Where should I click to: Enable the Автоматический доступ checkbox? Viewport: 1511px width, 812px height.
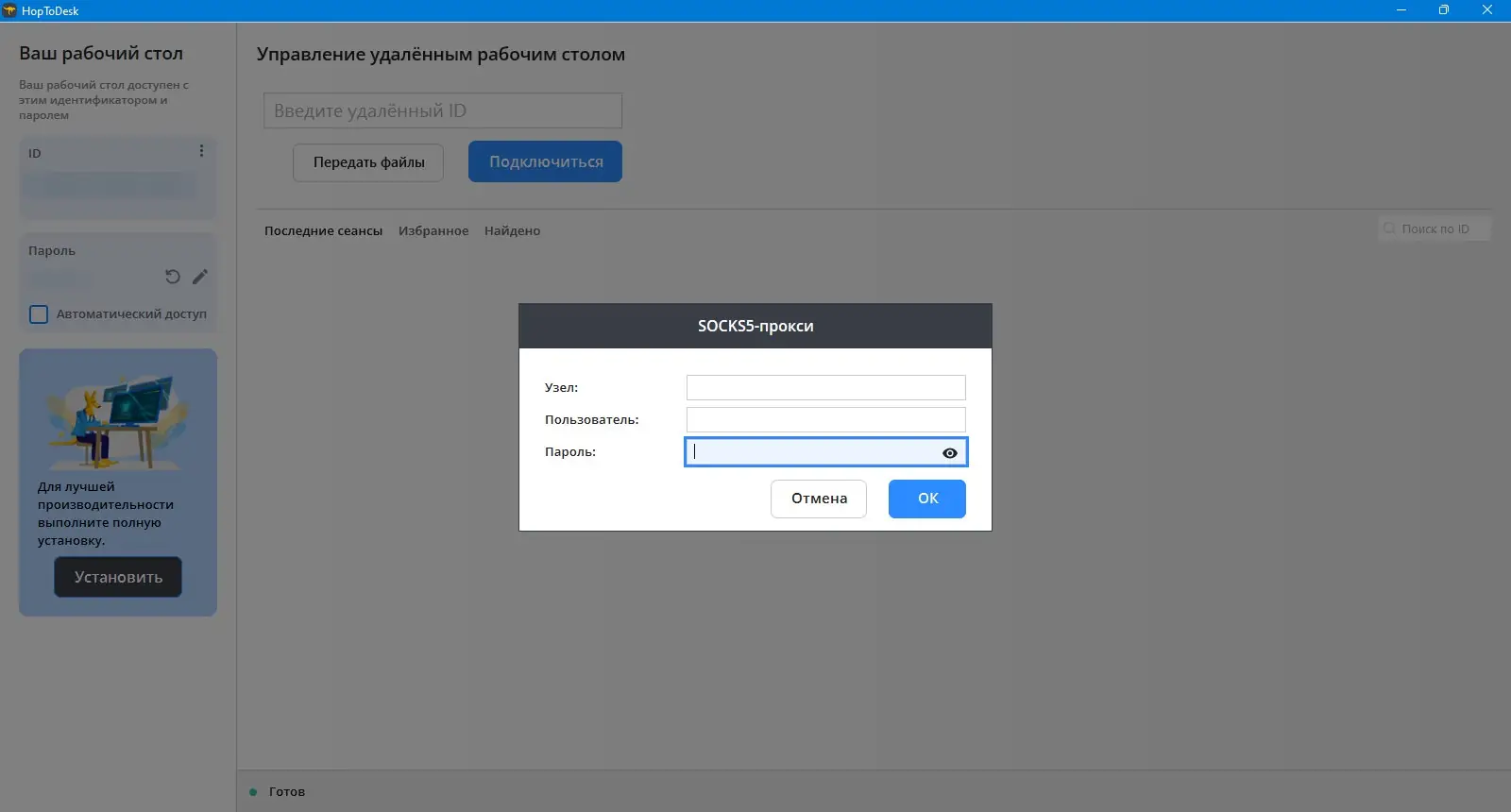coord(39,314)
